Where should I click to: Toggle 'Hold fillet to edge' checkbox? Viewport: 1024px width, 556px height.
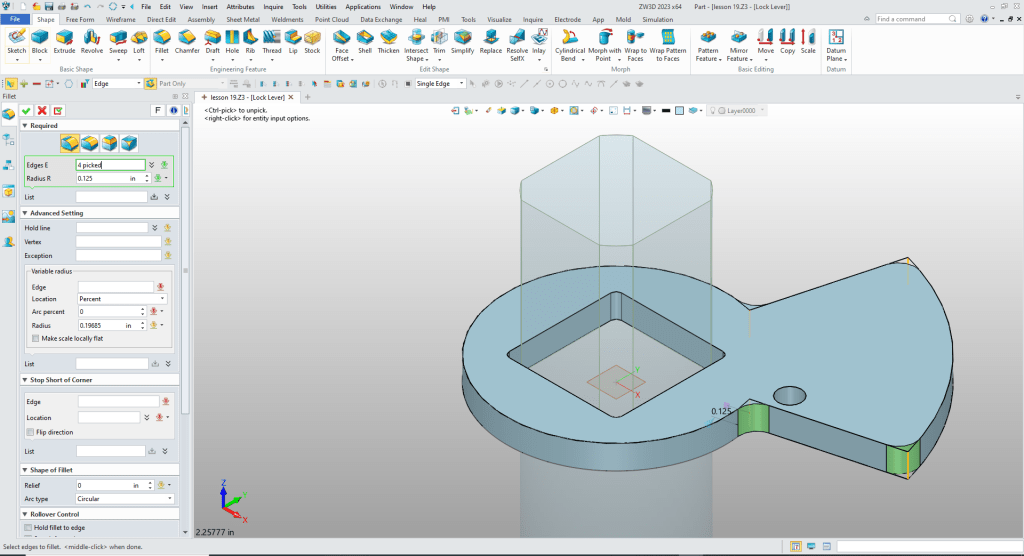[x=28, y=527]
